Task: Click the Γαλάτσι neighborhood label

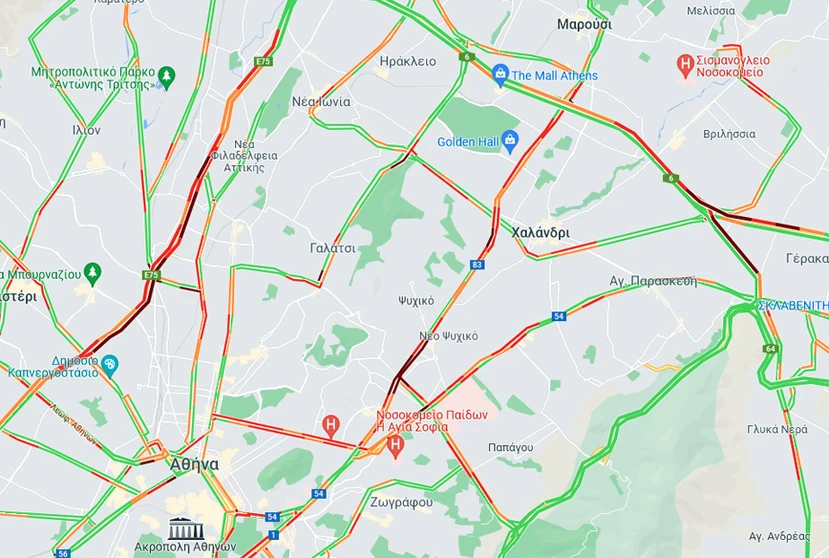Action: tap(333, 248)
